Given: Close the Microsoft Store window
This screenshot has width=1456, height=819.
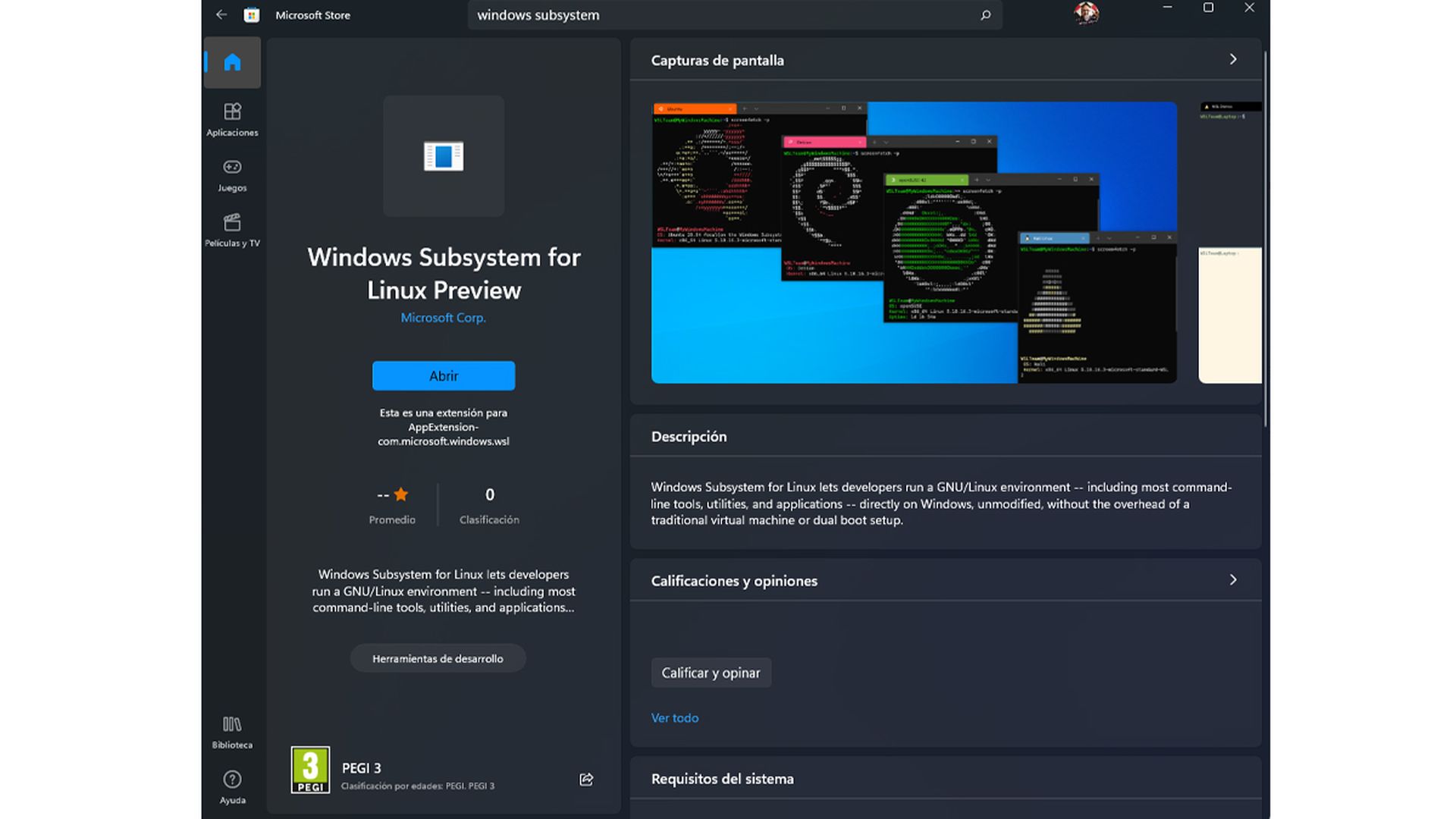Looking at the screenshot, I should [x=1249, y=8].
